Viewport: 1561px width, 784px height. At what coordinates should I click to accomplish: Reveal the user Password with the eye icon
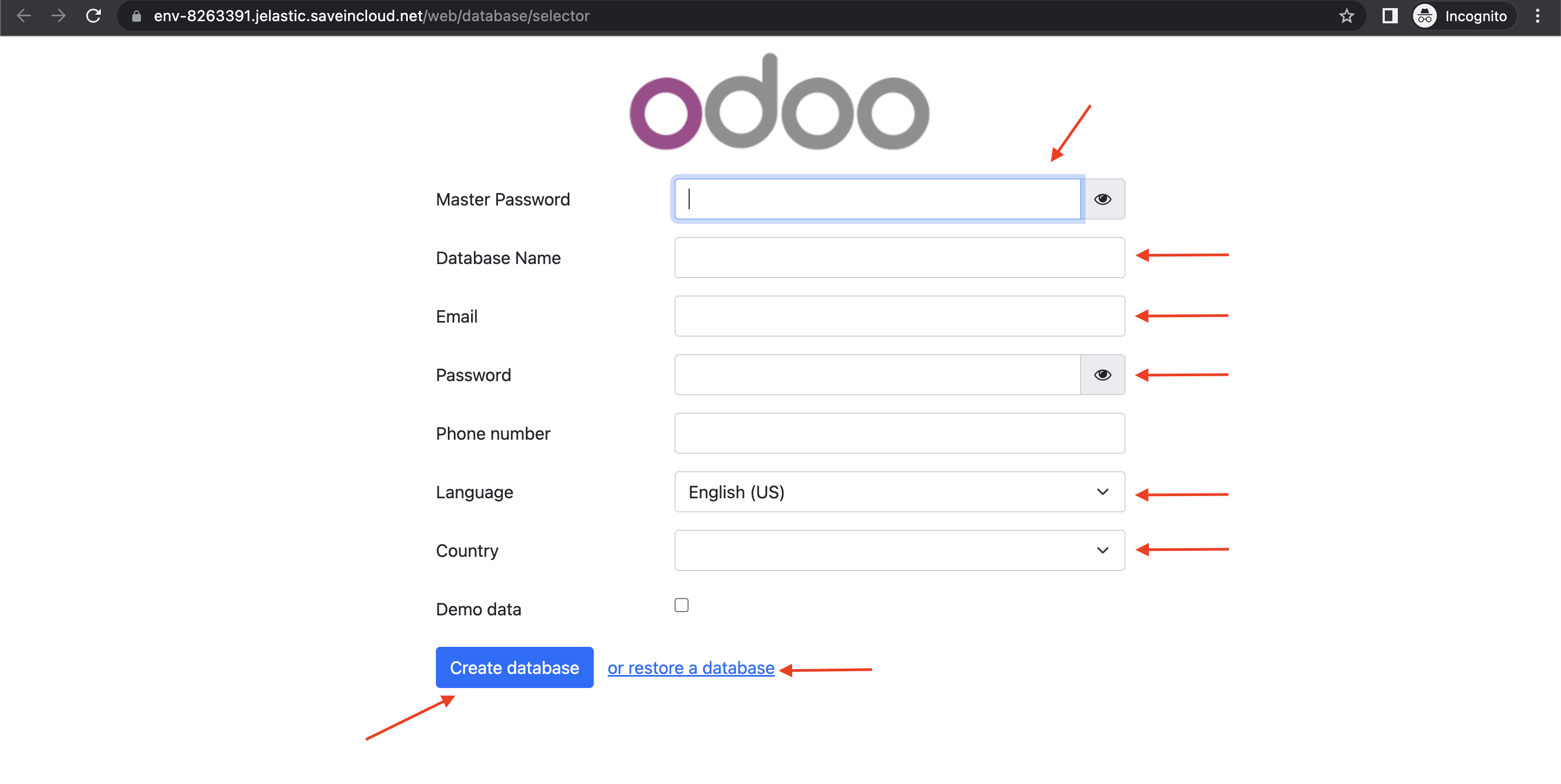coord(1102,375)
